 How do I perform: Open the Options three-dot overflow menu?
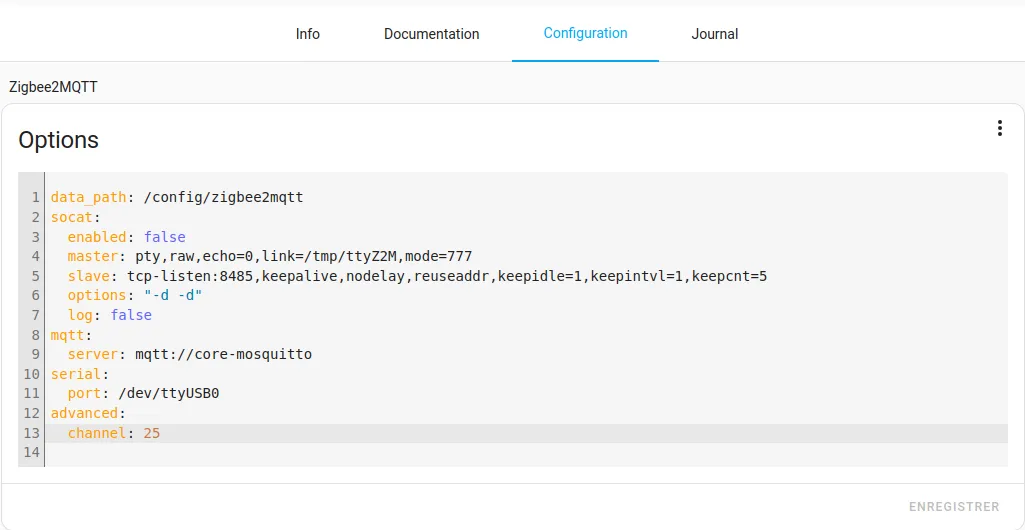pos(999,128)
